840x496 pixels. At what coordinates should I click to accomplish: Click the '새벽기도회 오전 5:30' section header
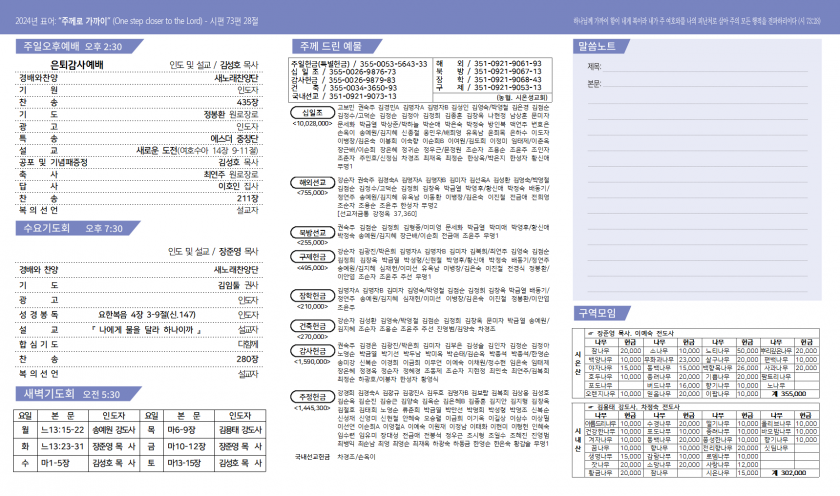point(78,394)
